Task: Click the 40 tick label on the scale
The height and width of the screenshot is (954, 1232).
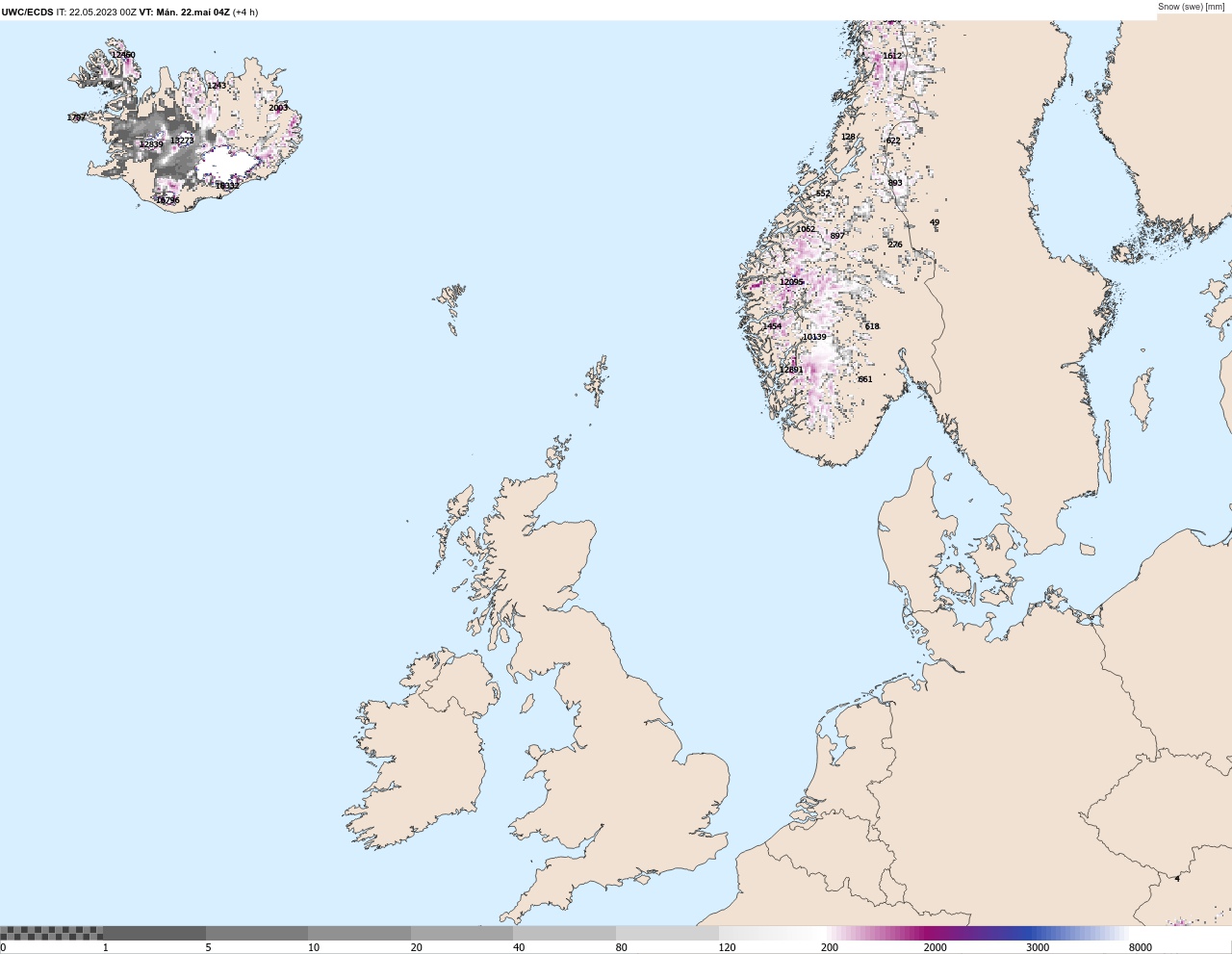Action: pyautogui.click(x=519, y=947)
